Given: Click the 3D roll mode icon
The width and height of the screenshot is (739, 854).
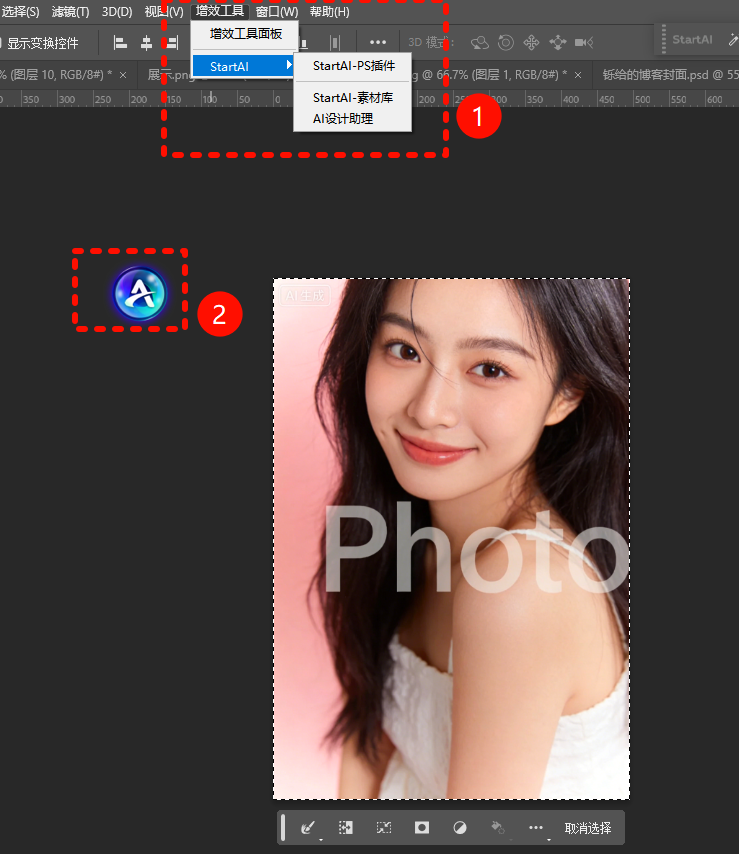Looking at the screenshot, I should [506, 42].
